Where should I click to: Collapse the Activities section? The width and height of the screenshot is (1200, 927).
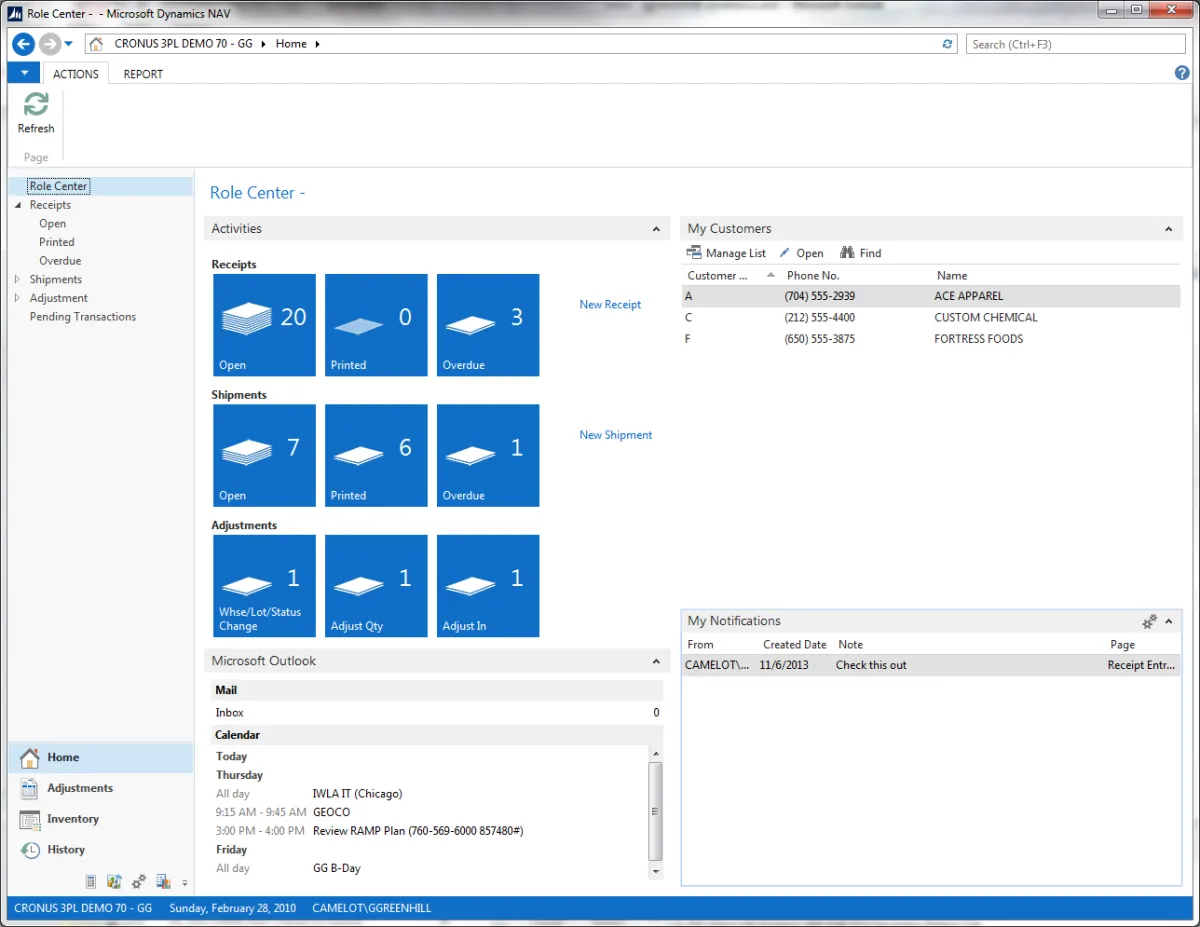(656, 229)
